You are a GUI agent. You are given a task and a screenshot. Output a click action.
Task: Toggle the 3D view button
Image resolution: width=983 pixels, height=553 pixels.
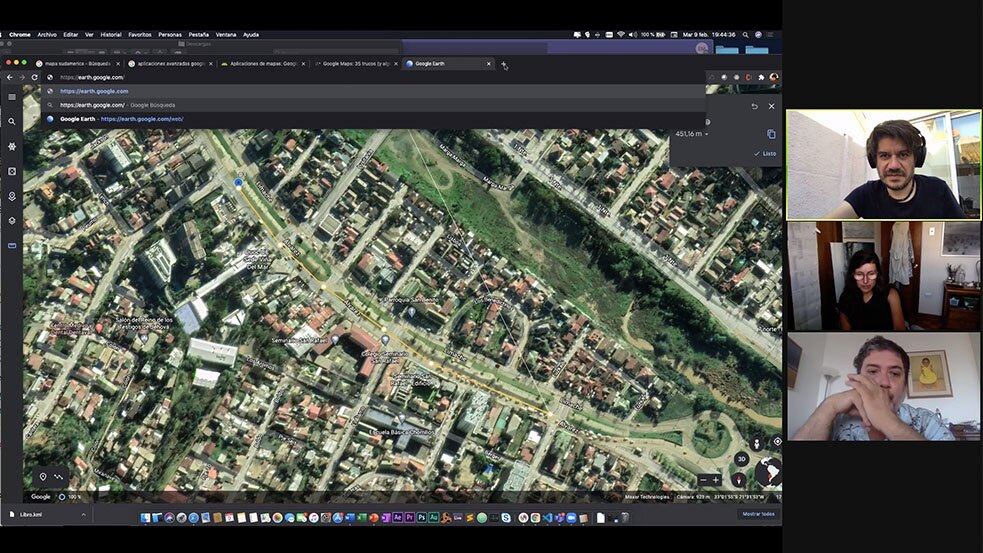(741, 459)
